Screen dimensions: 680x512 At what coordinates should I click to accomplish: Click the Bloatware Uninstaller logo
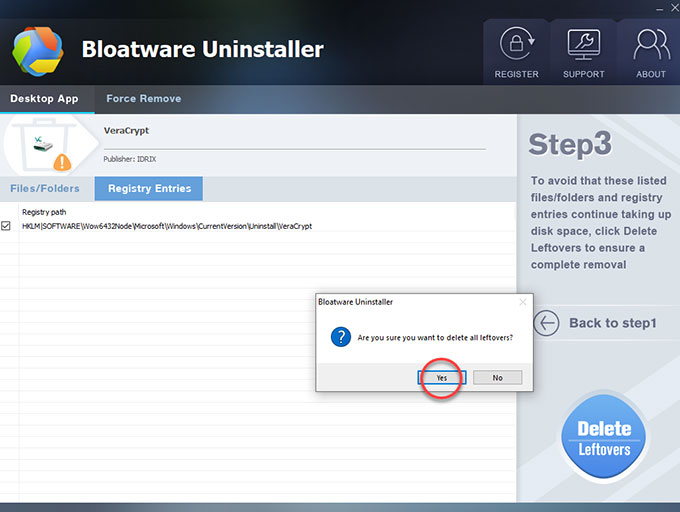click(x=38, y=51)
